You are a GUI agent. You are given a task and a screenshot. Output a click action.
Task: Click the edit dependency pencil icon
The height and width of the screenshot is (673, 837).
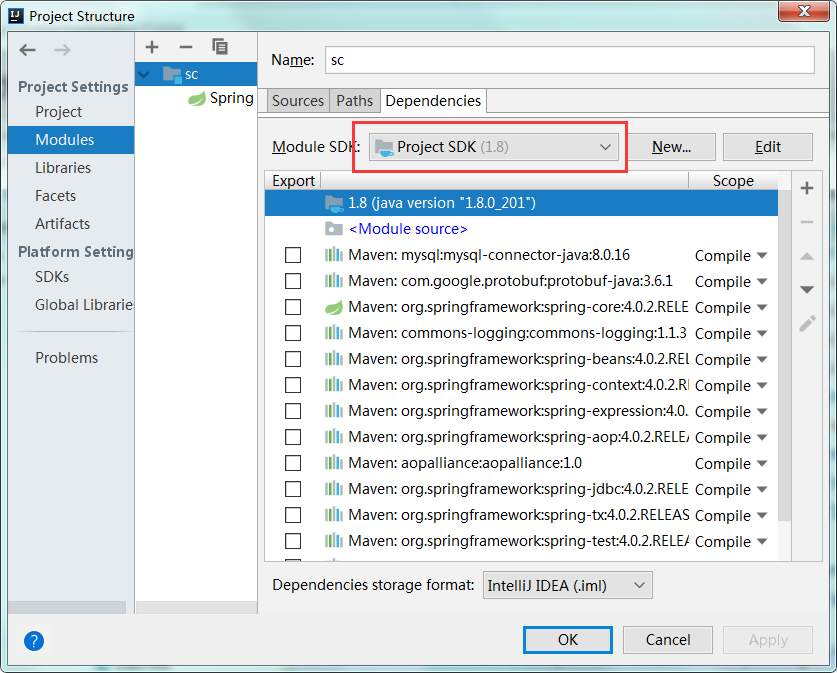point(807,323)
